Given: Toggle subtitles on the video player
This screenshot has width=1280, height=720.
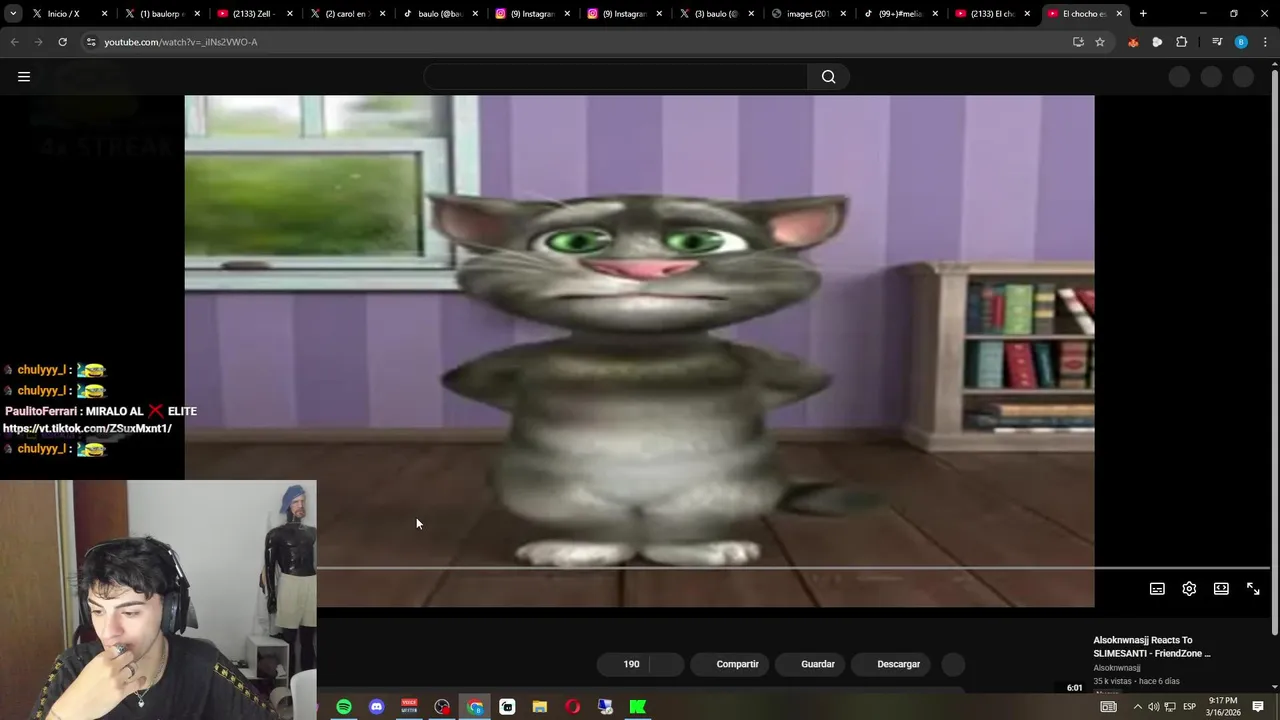Looking at the screenshot, I should 1157,589.
